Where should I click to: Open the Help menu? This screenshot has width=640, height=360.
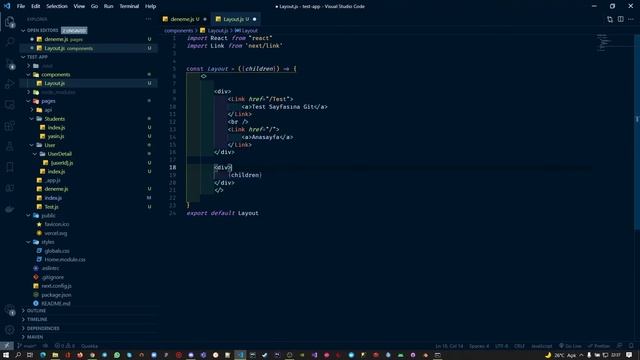(x=151, y=6)
